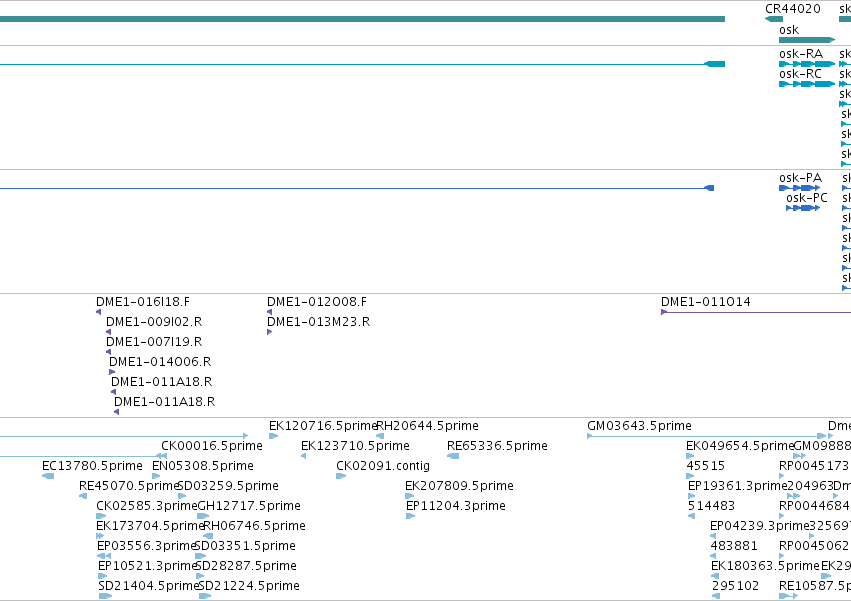Click the CK02091.contig label

[x=383, y=466]
